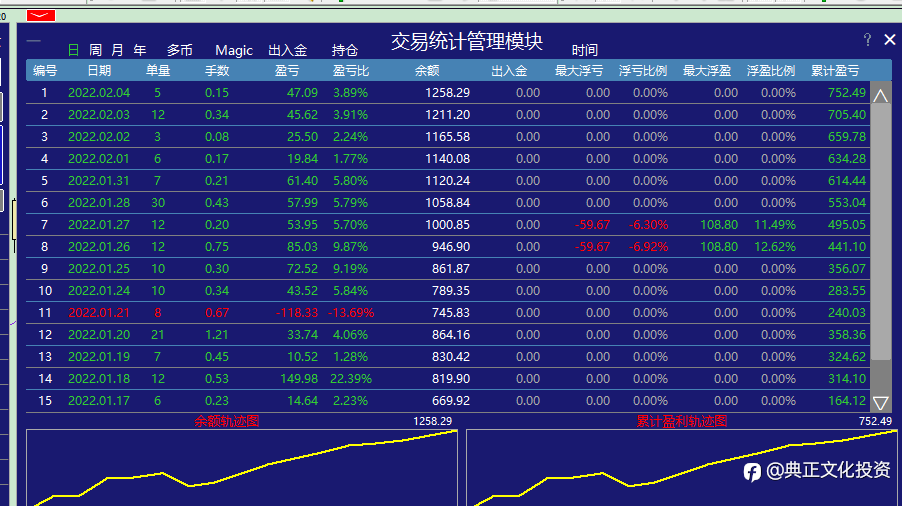
Task: Select the date cell 2022.02.04
Action: pyautogui.click(x=99, y=93)
